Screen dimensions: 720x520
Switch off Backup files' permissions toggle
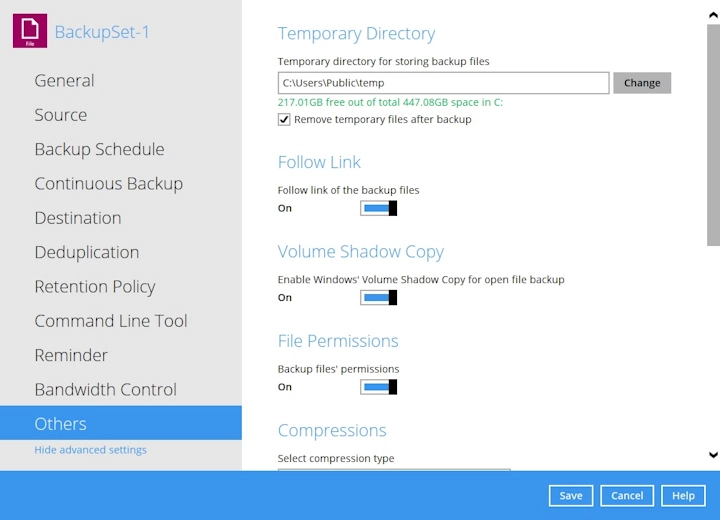point(379,387)
